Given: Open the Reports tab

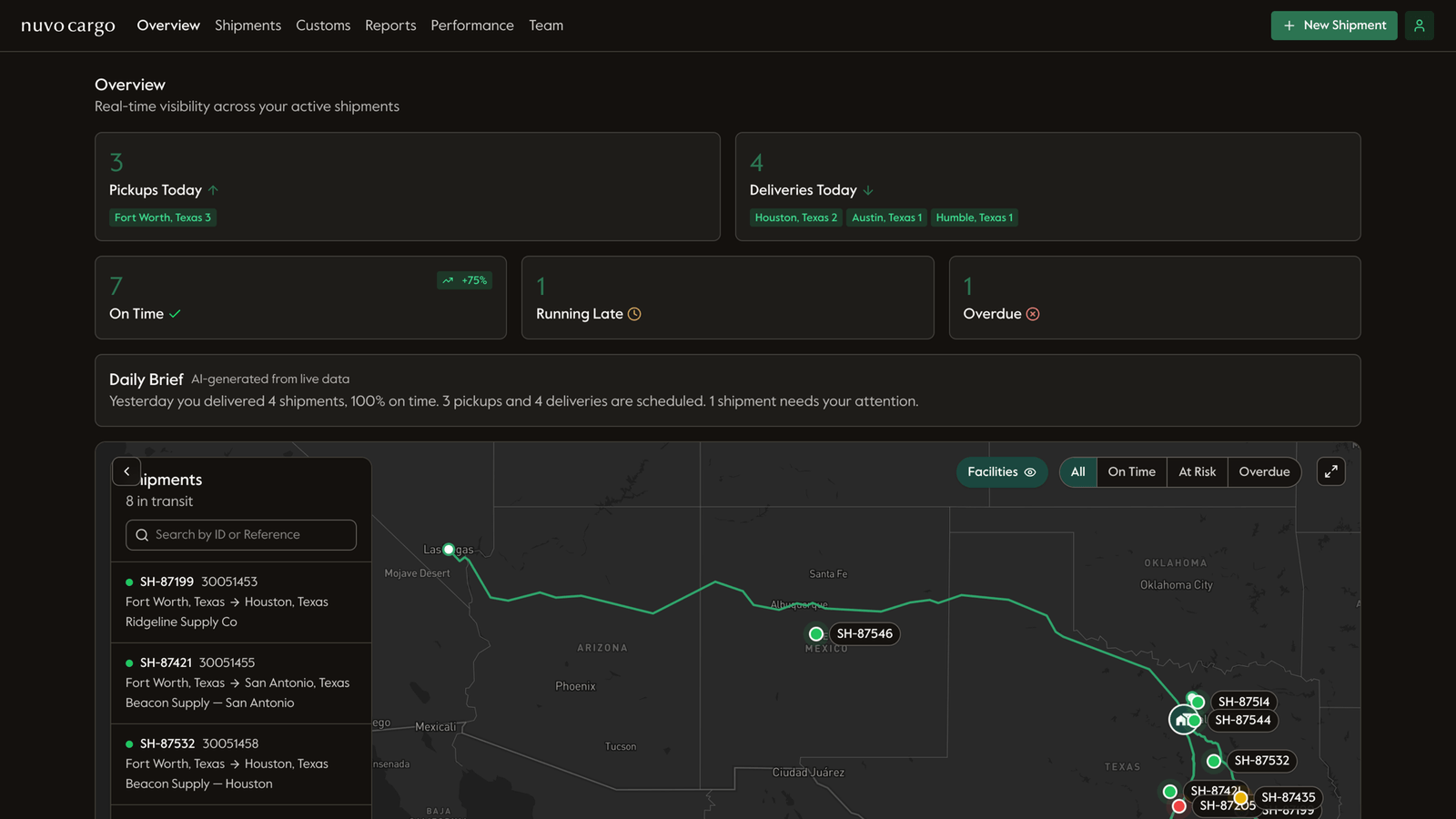Looking at the screenshot, I should [x=390, y=25].
